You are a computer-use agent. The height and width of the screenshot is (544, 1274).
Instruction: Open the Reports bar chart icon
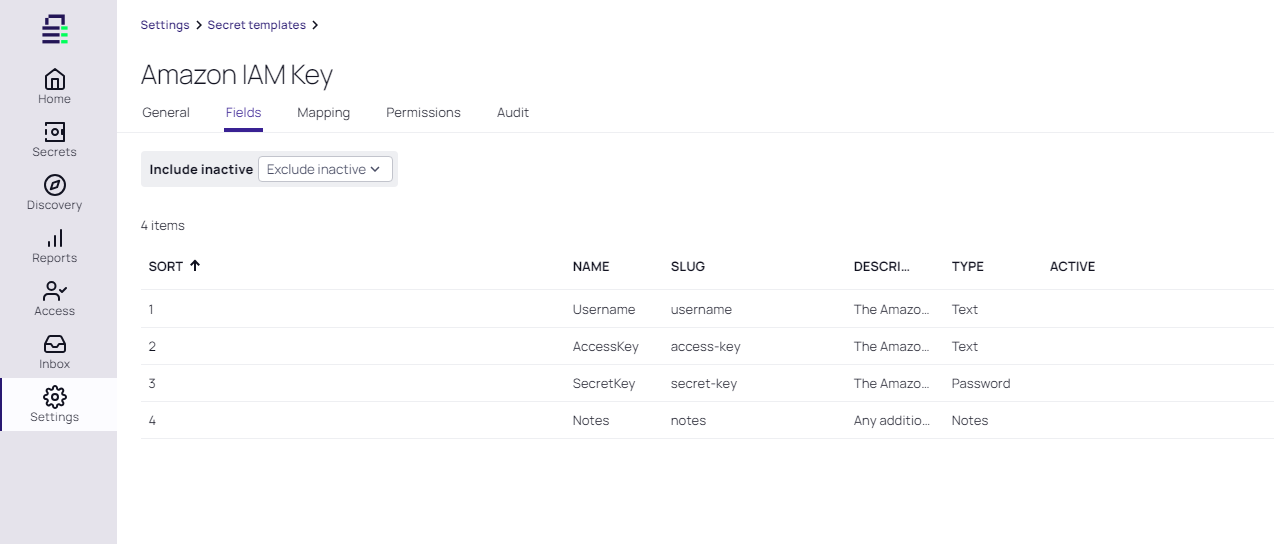pyautogui.click(x=55, y=238)
